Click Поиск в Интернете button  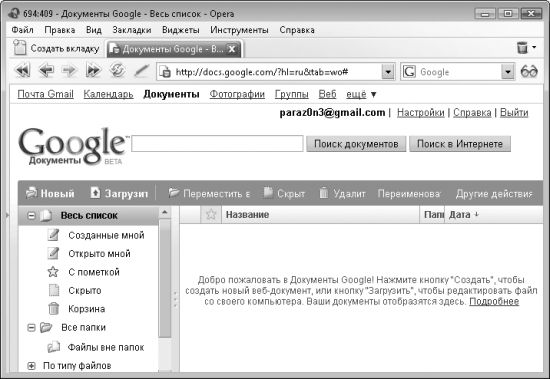pos(460,144)
